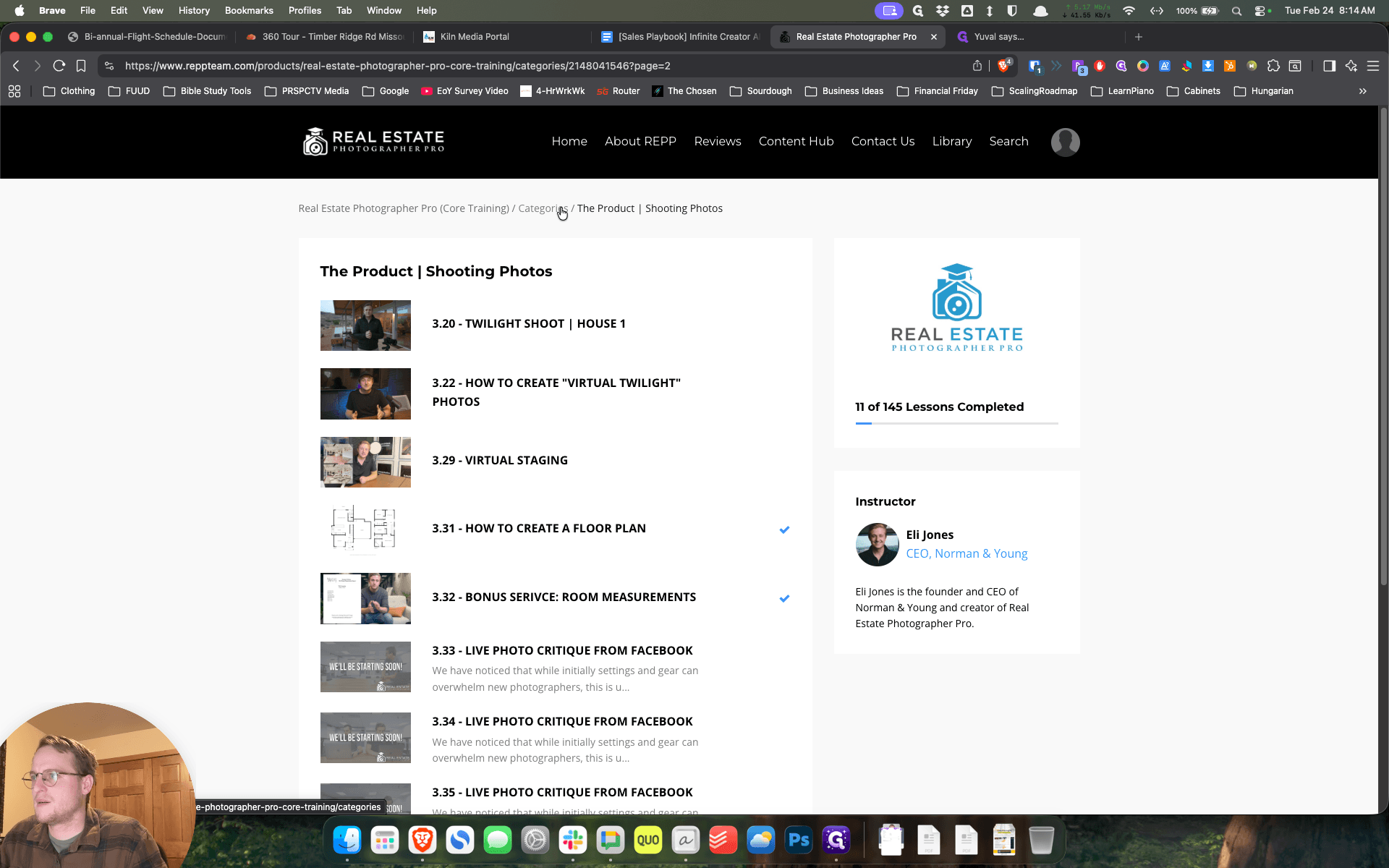Screen dimensions: 1389x868
Task: Open a new browser tab
Action: [x=1139, y=37]
